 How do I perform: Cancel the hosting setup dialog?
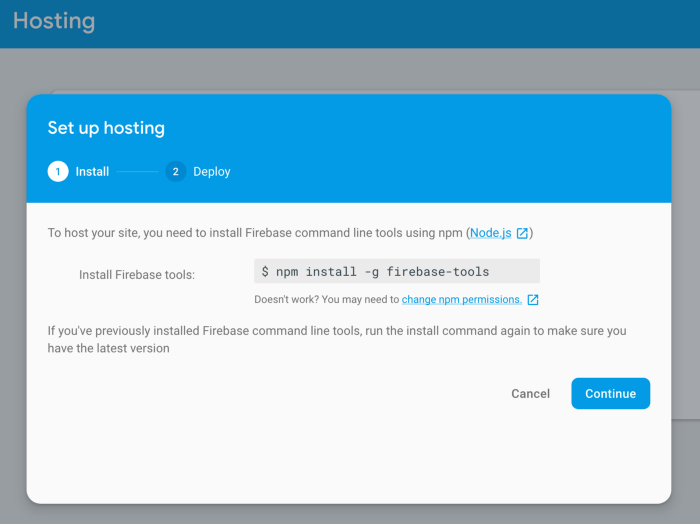pyautogui.click(x=530, y=394)
